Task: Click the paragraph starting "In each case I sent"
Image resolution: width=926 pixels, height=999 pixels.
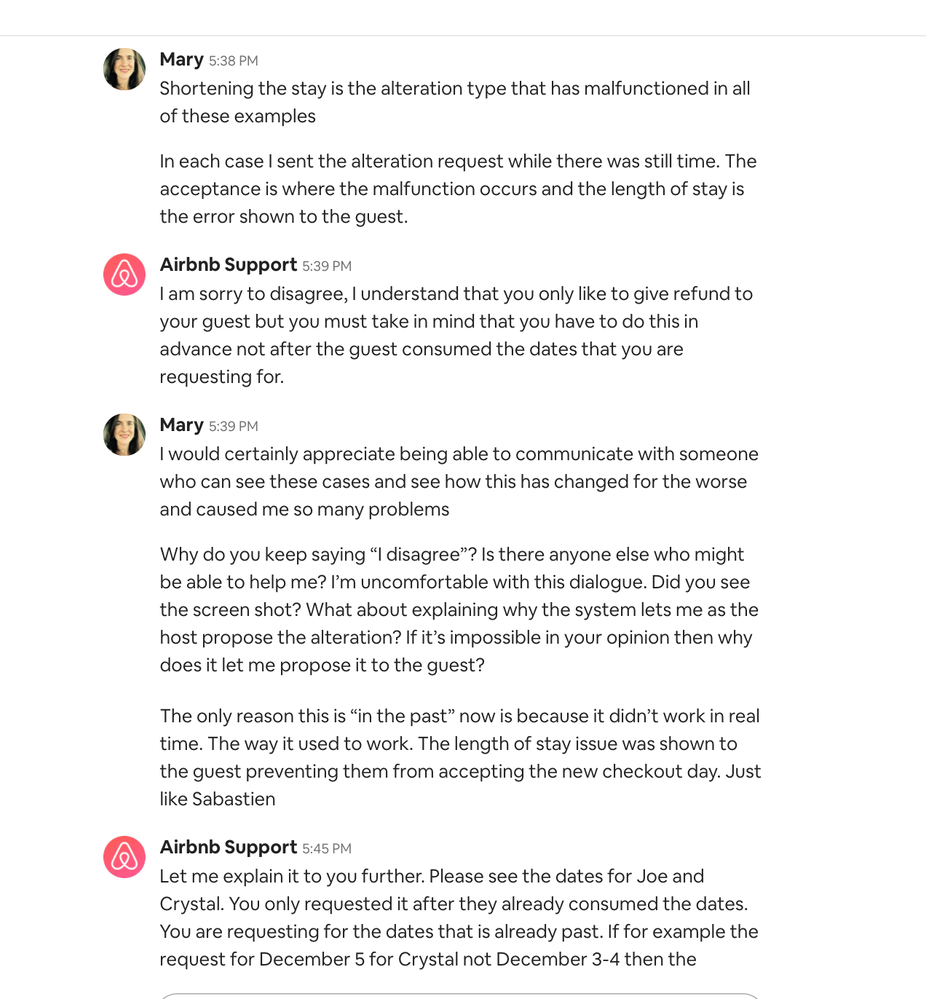Action: [458, 189]
